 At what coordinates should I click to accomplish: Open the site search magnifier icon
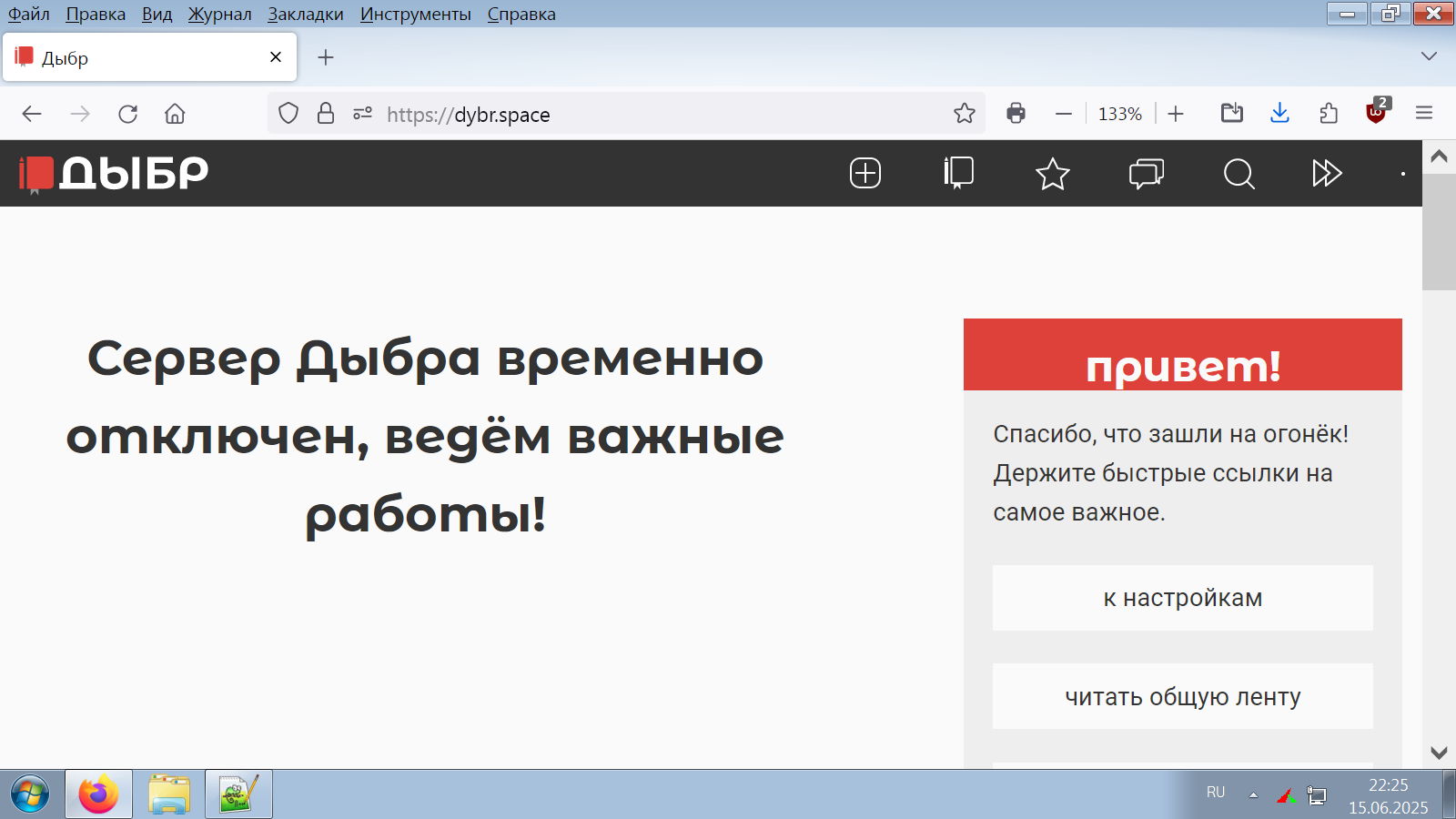click(x=1239, y=173)
